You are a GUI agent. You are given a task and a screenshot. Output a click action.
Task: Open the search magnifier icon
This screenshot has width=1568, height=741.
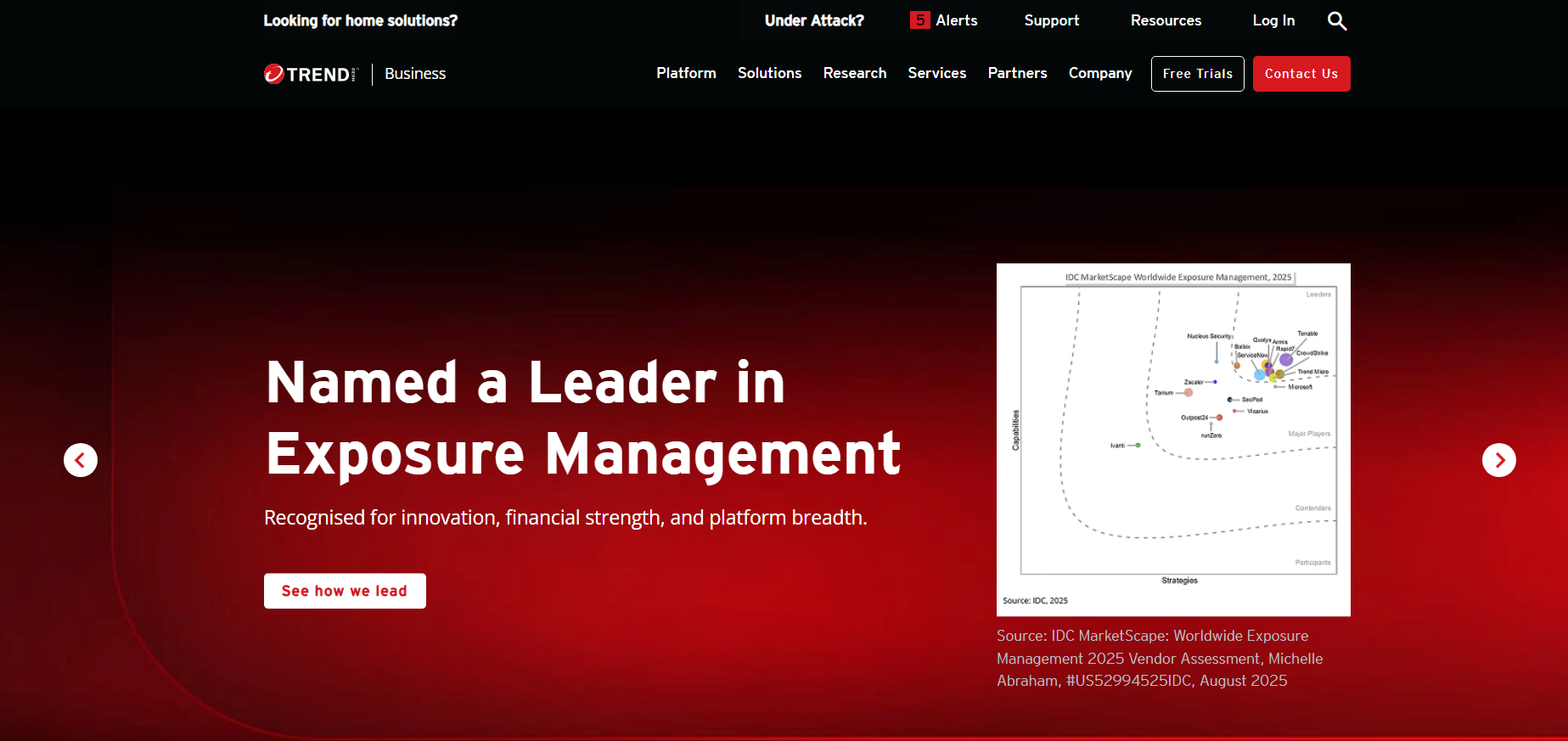(1337, 20)
